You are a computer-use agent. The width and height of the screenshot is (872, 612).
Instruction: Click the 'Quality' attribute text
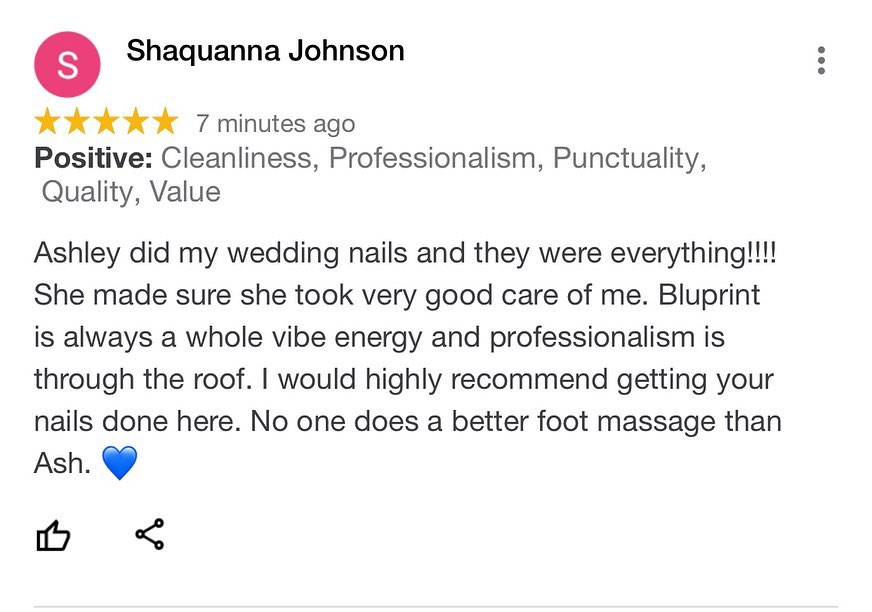[90, 192]
